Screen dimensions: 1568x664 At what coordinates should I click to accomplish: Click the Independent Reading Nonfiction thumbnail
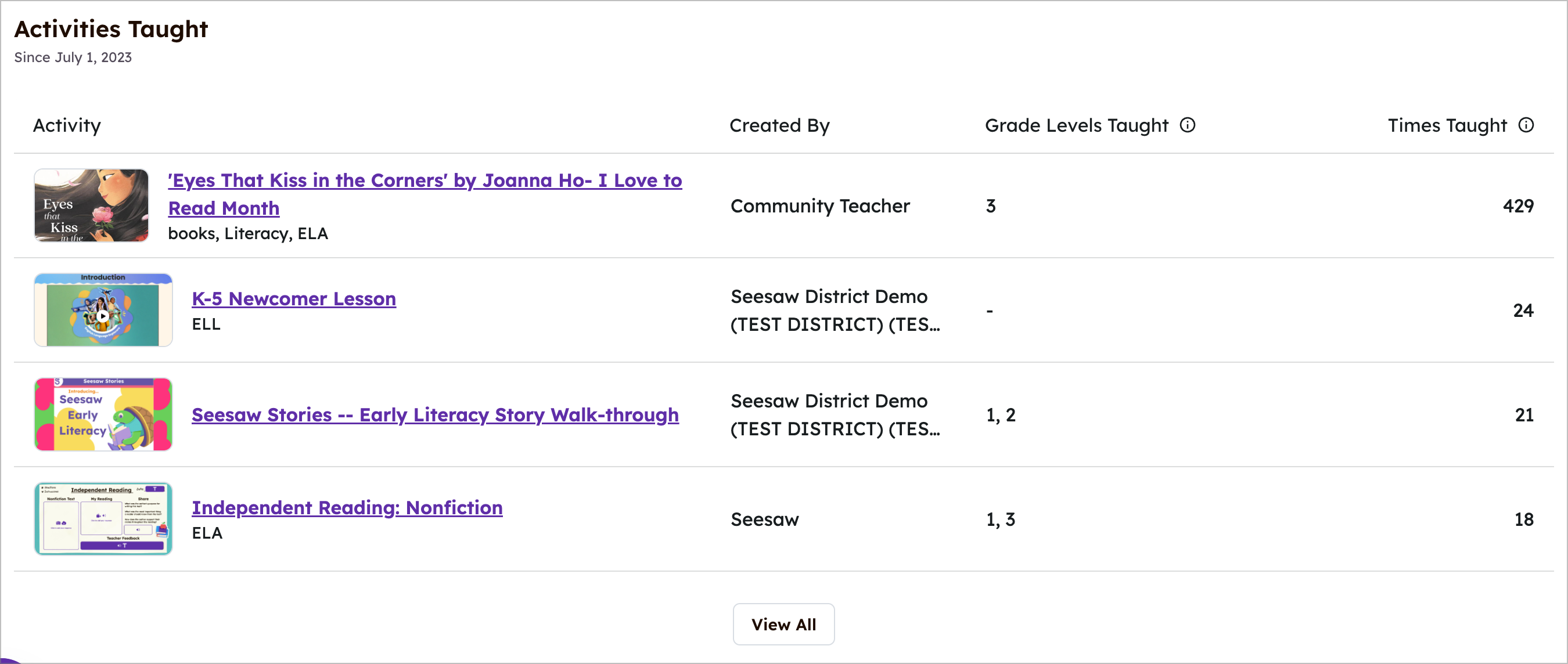(103, 519)
